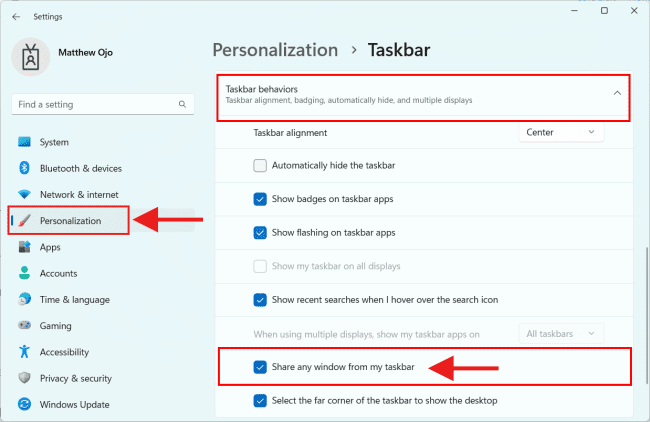Enable Automatically hide the taskbar checkbox

click(260, 165)
